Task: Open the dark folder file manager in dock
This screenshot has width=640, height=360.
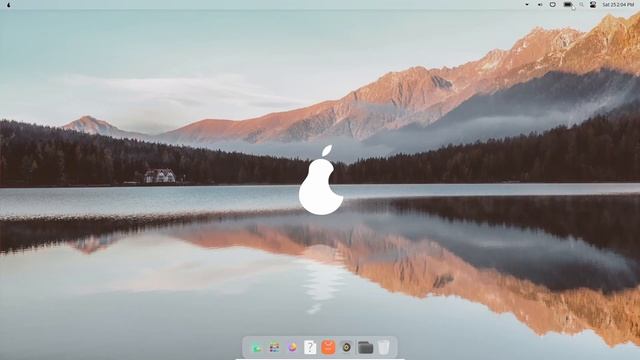Action: pos(365,347)
